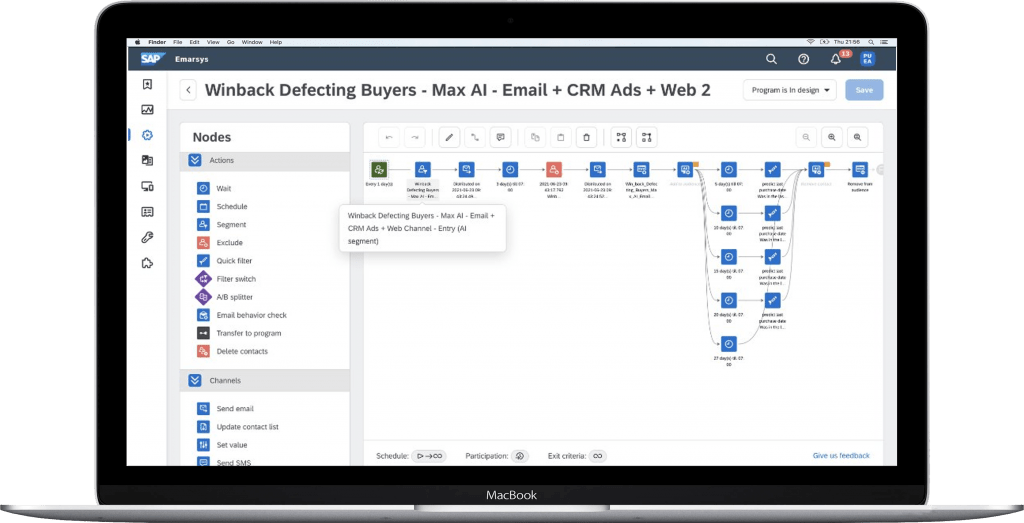Open the Window menu in menu bar
The height and width of the screenshot is (523, 1024).
coord(252,42)
